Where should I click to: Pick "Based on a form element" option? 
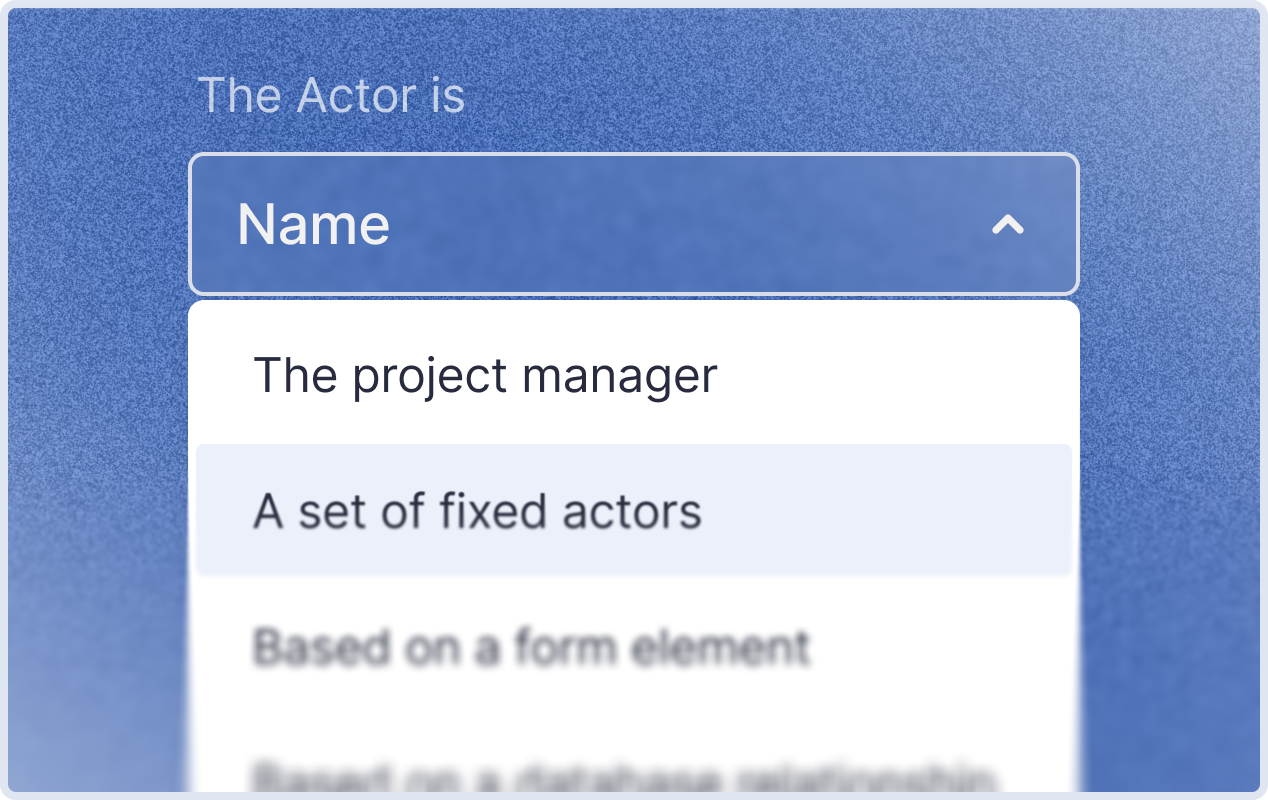click(x=634, y=646)
